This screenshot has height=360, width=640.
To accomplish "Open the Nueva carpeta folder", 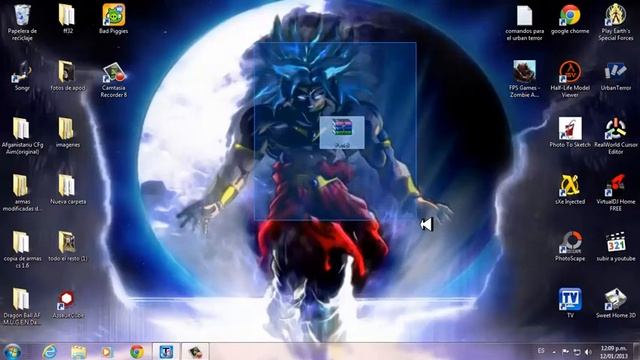I will 68,190.
